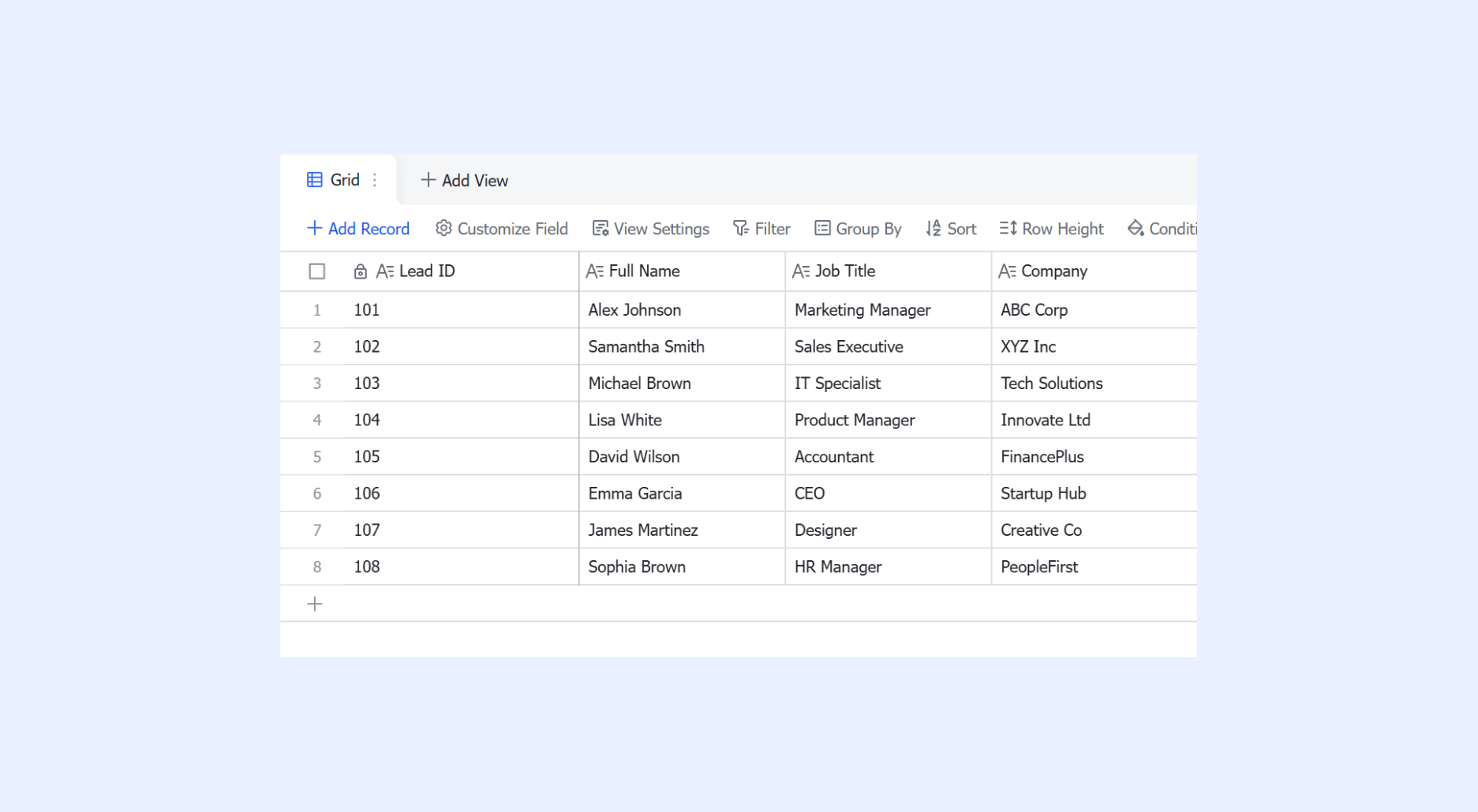Click the HR Manager job cell
1478x812 pixels.
point(889,567)
